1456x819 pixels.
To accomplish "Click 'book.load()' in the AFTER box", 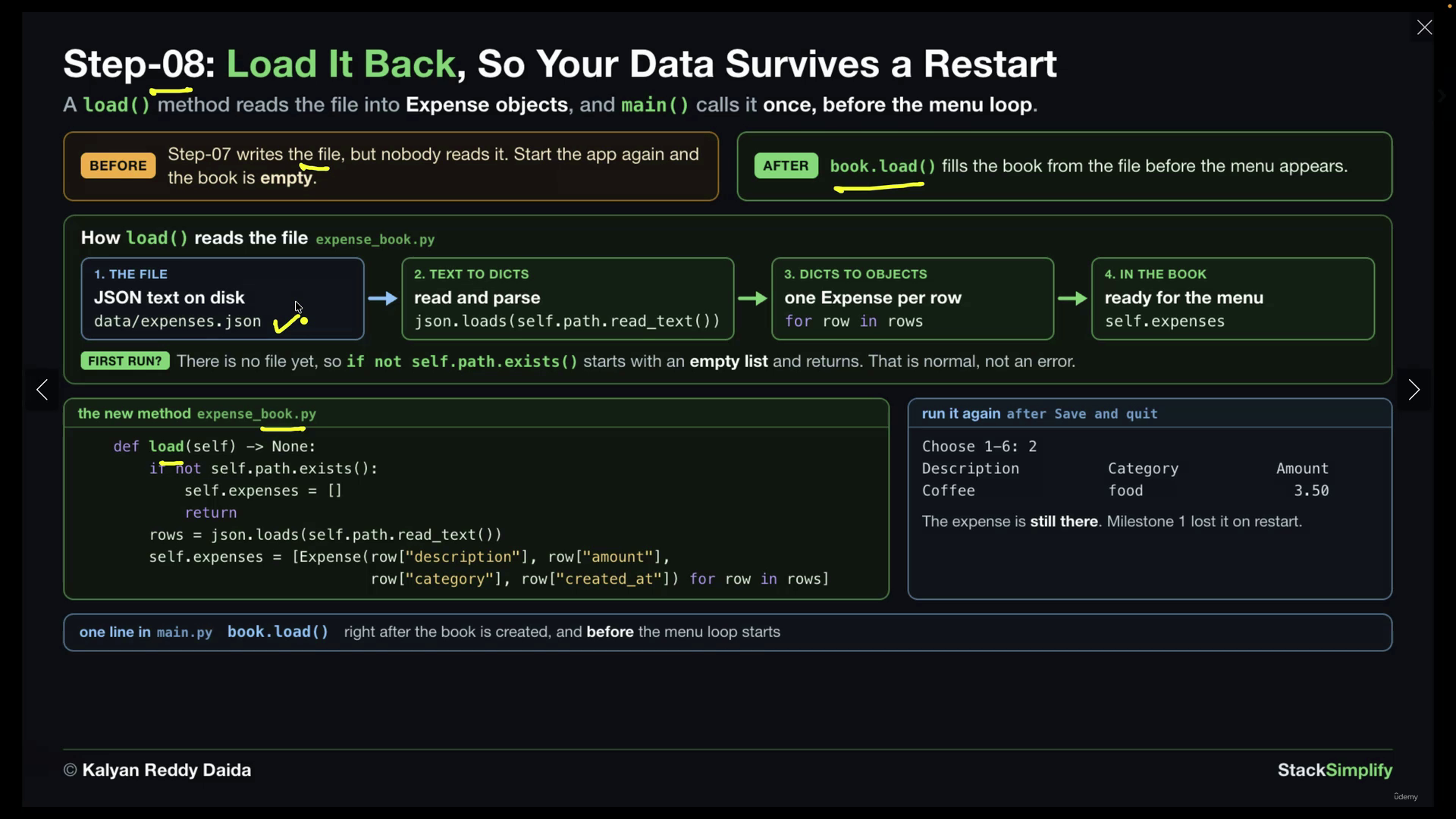I will coord(883,166).
